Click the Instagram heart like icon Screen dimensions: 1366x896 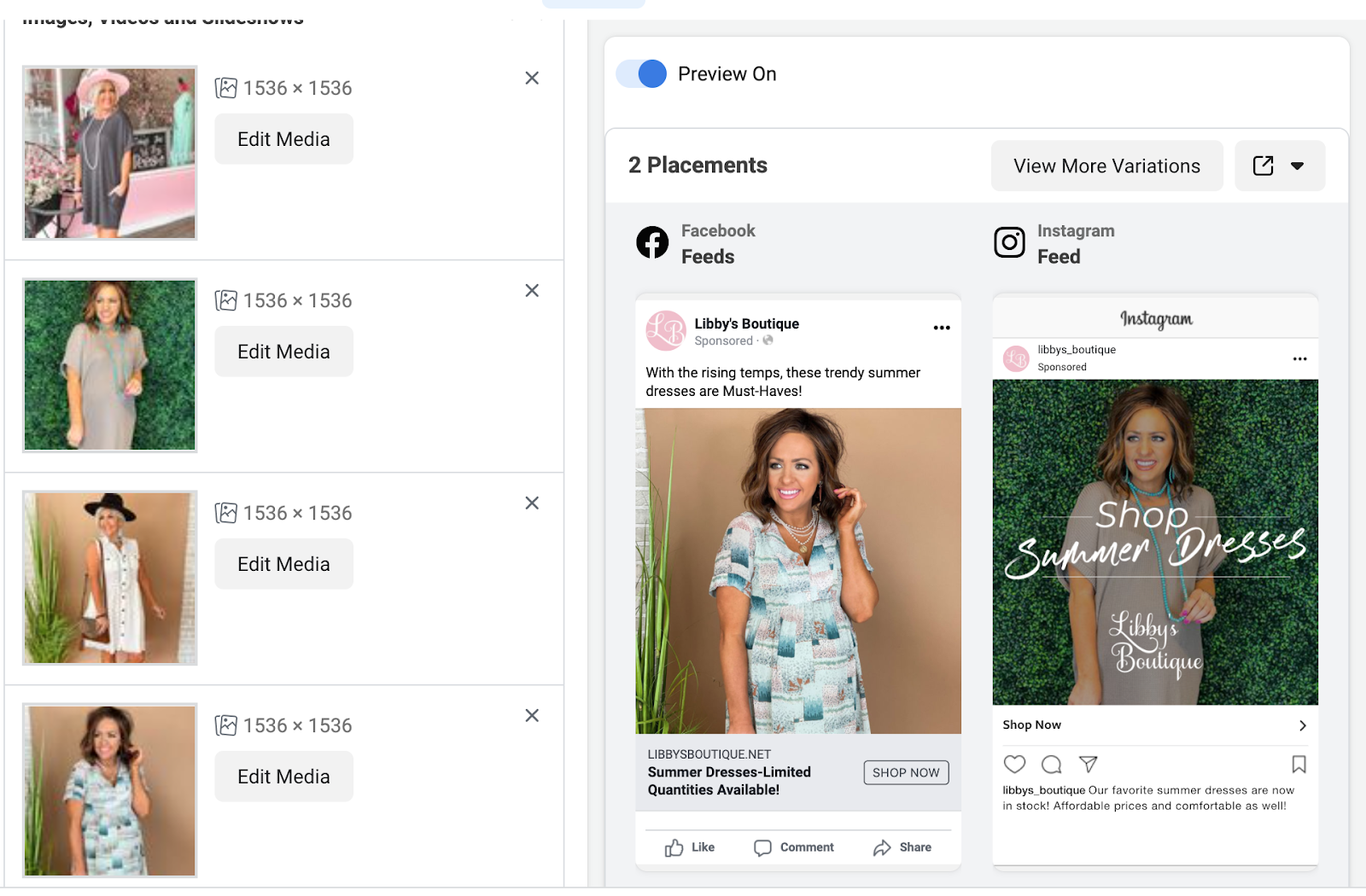click(x=1014, y=764)
